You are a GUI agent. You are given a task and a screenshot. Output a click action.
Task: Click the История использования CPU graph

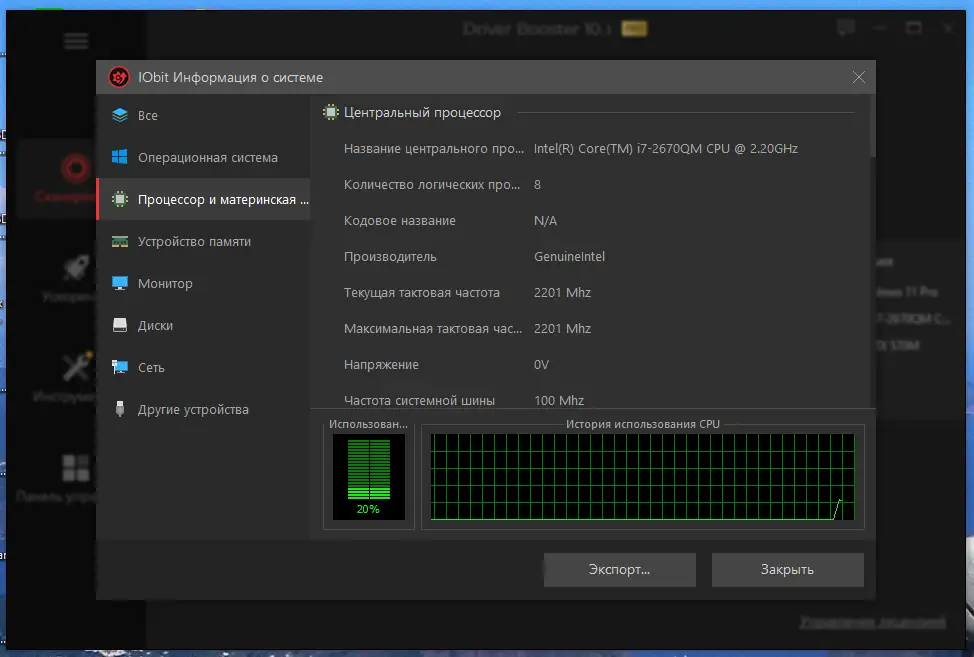point(642,476)
